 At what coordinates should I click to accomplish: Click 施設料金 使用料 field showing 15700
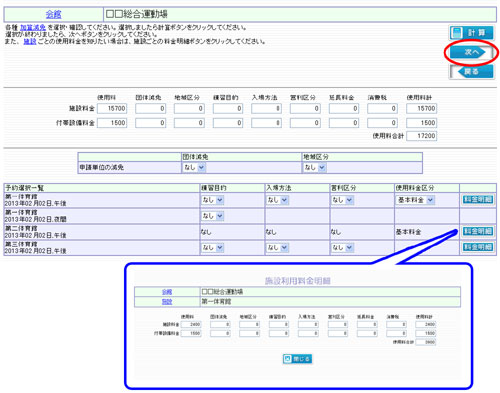112,108
